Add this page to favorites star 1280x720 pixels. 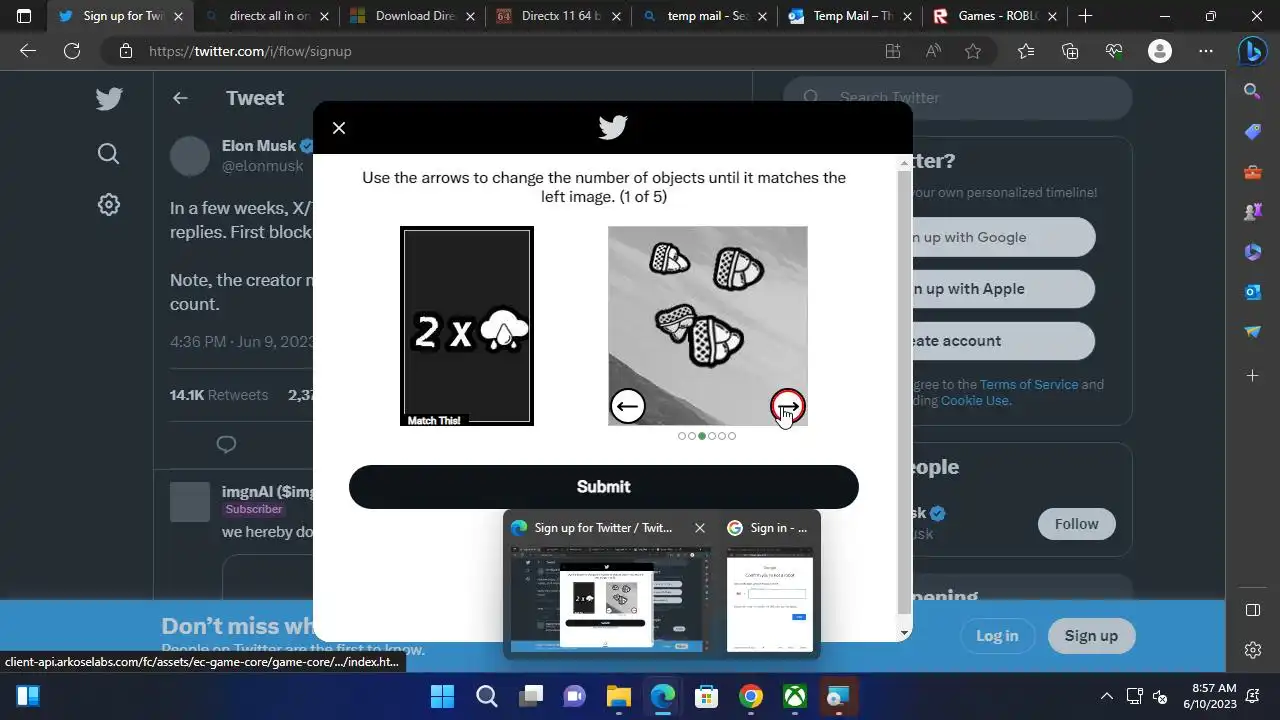pyautogui.click(x=973, y=51)
